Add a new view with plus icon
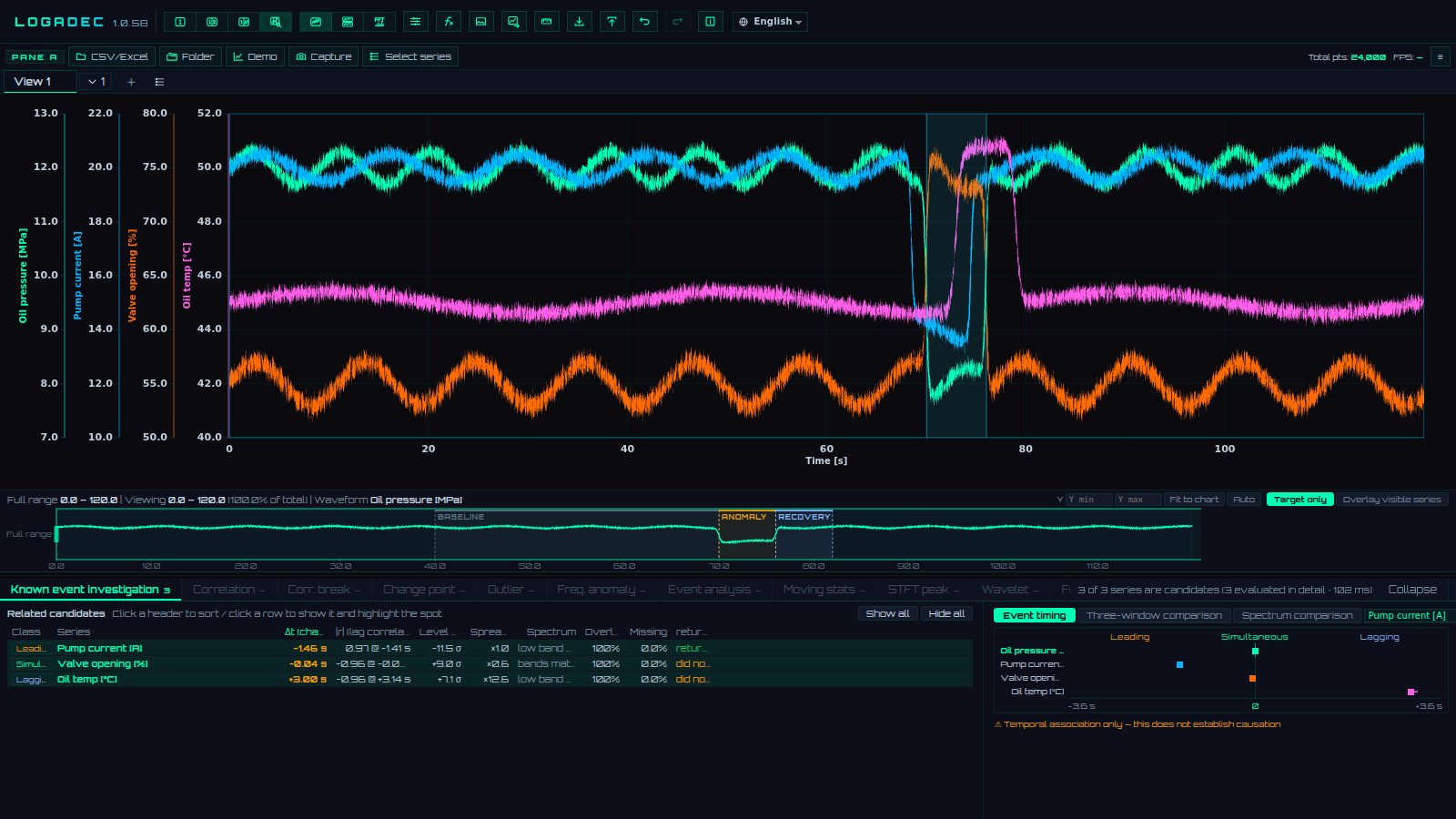The image size is (1456, 819). 131,82
